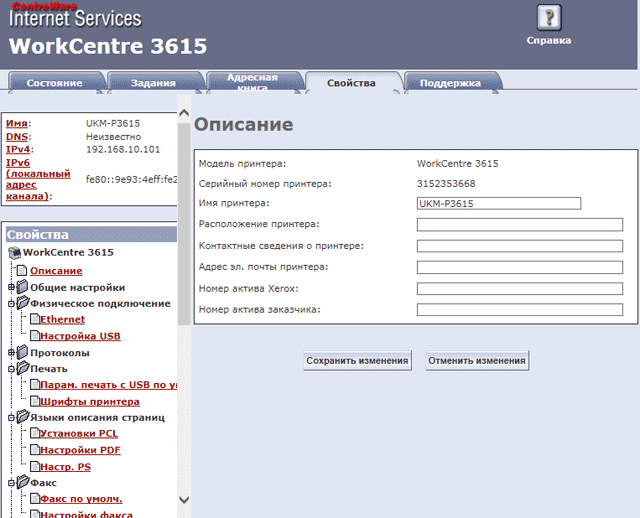Screen dimensions: 640x518
Task: Click the sidebar vertical scrollbar thumb
Action: tap(184, 224)
